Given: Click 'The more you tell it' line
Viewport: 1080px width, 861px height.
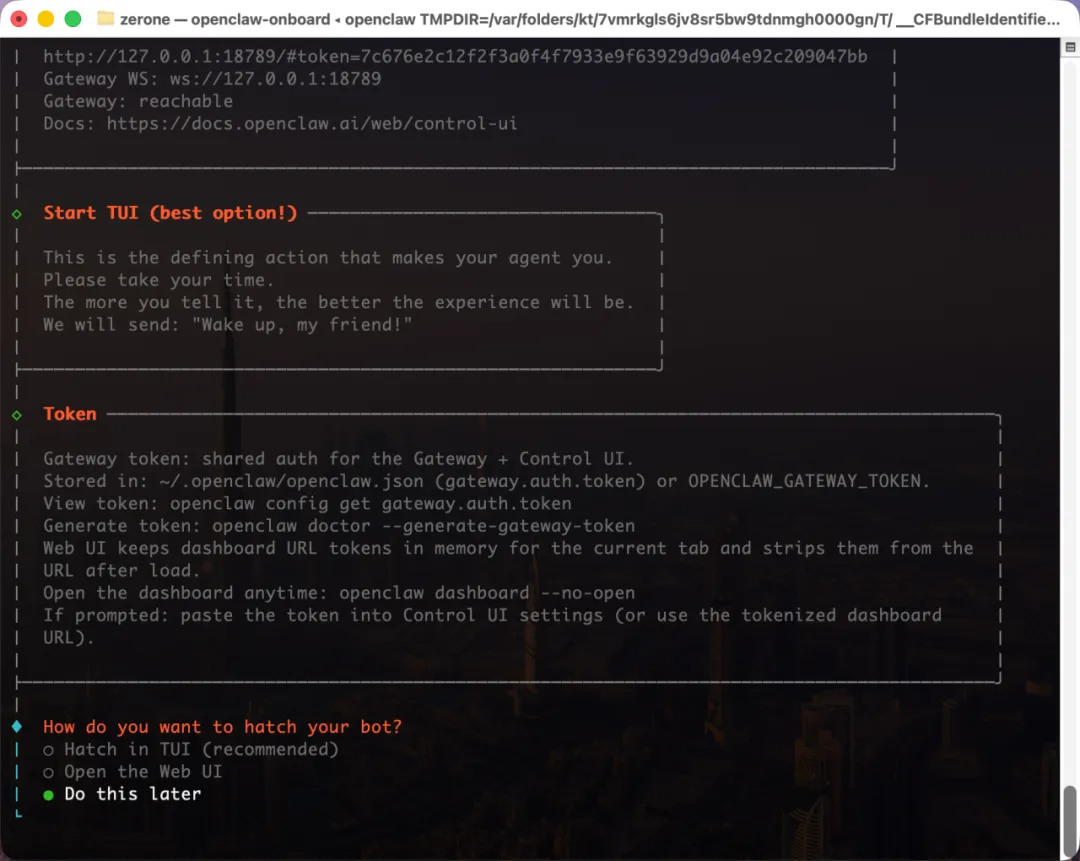Looking at the screenshot, I should tap(338, 302).
